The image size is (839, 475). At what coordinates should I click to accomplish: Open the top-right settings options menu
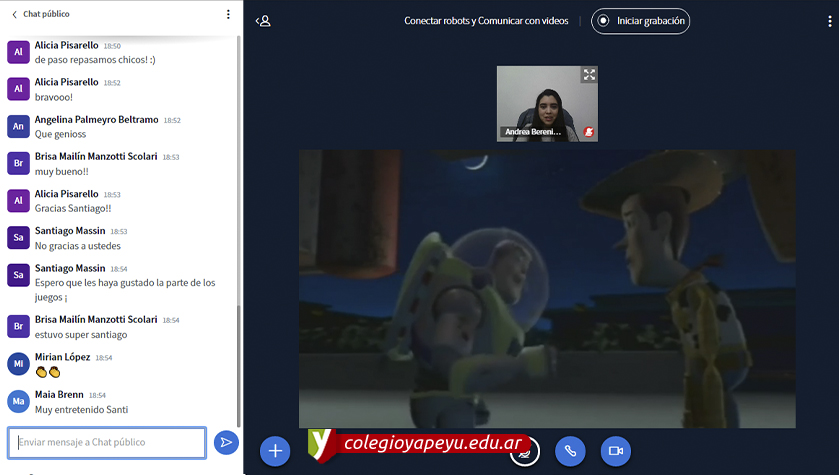[x=829, y=20]
